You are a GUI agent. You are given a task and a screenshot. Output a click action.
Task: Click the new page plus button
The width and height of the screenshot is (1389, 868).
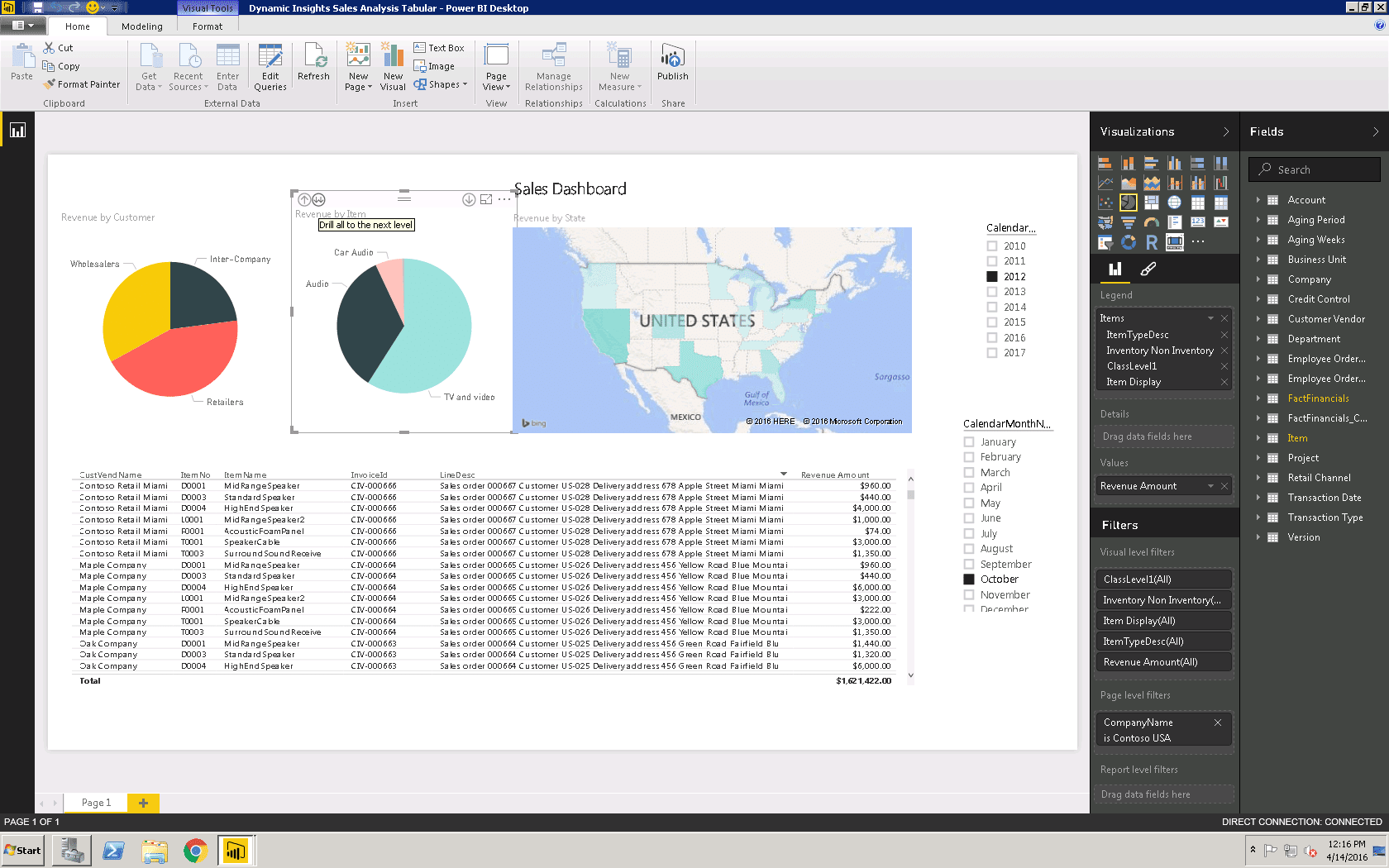point(142,802)
